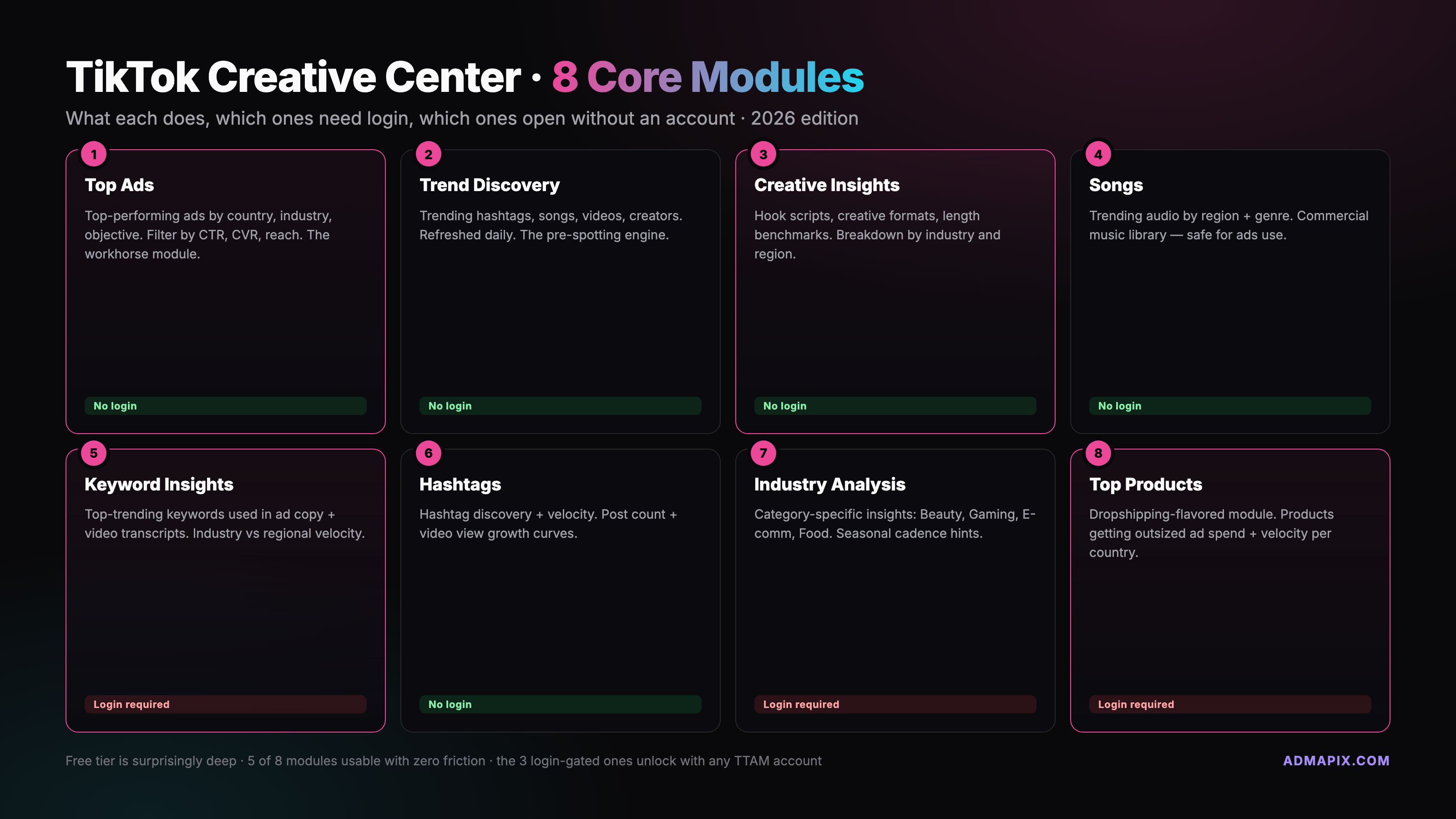This screenshot has width=1456, height=819.
Task: Click the Top Ads 'No login' tag
Action: coord(225,406)
